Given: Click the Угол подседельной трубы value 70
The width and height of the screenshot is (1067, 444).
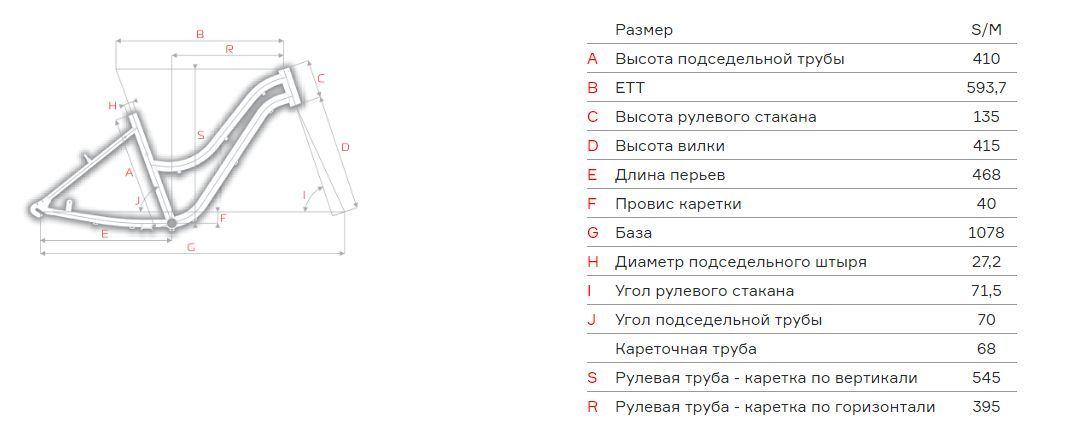Looking at the screenshot, I should 986,319.
